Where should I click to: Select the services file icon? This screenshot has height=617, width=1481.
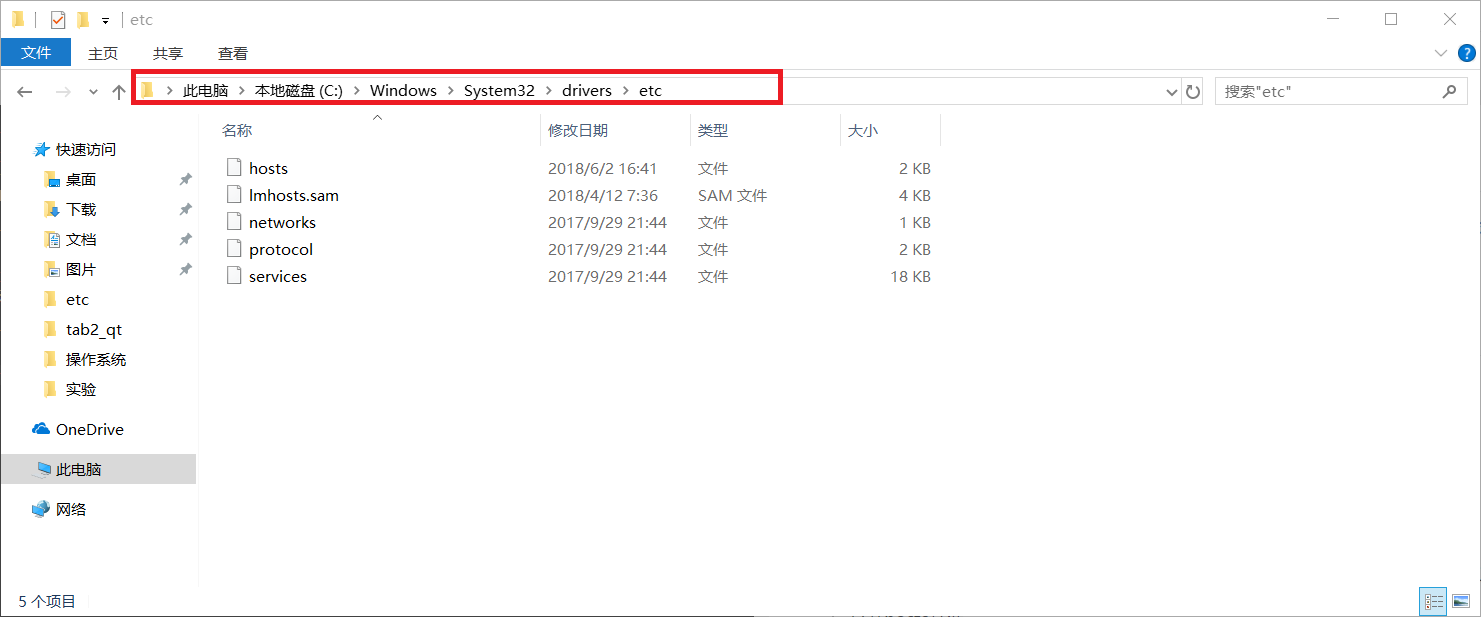tap(235, 276)
